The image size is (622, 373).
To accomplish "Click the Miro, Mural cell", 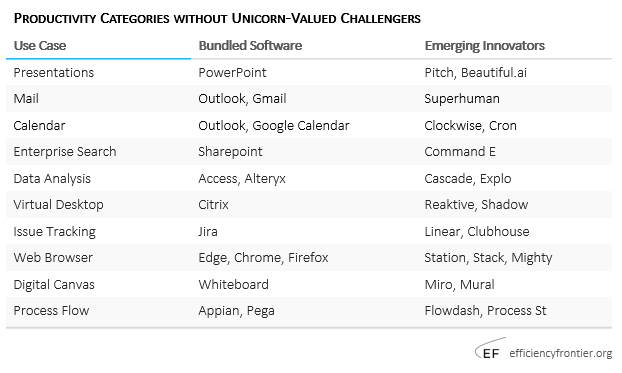I will pos(459,285).
